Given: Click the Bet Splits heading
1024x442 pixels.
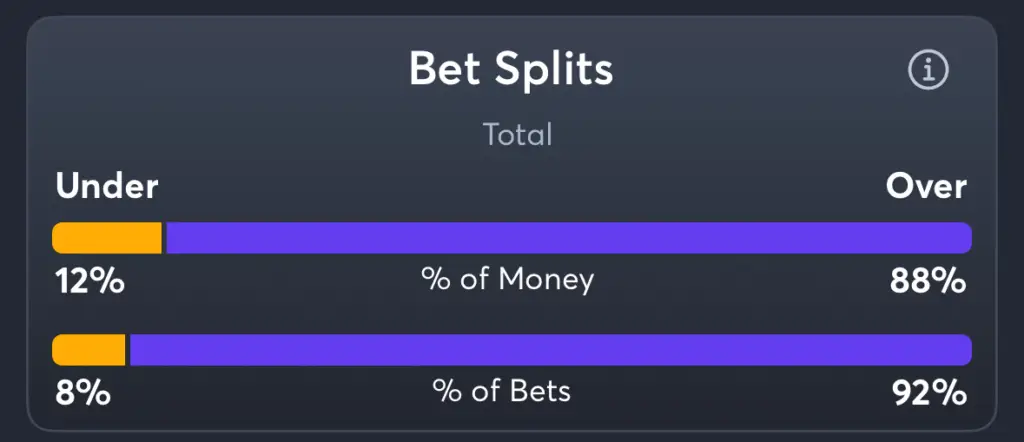Looking at the screenshot, I should tap(511, 69).
